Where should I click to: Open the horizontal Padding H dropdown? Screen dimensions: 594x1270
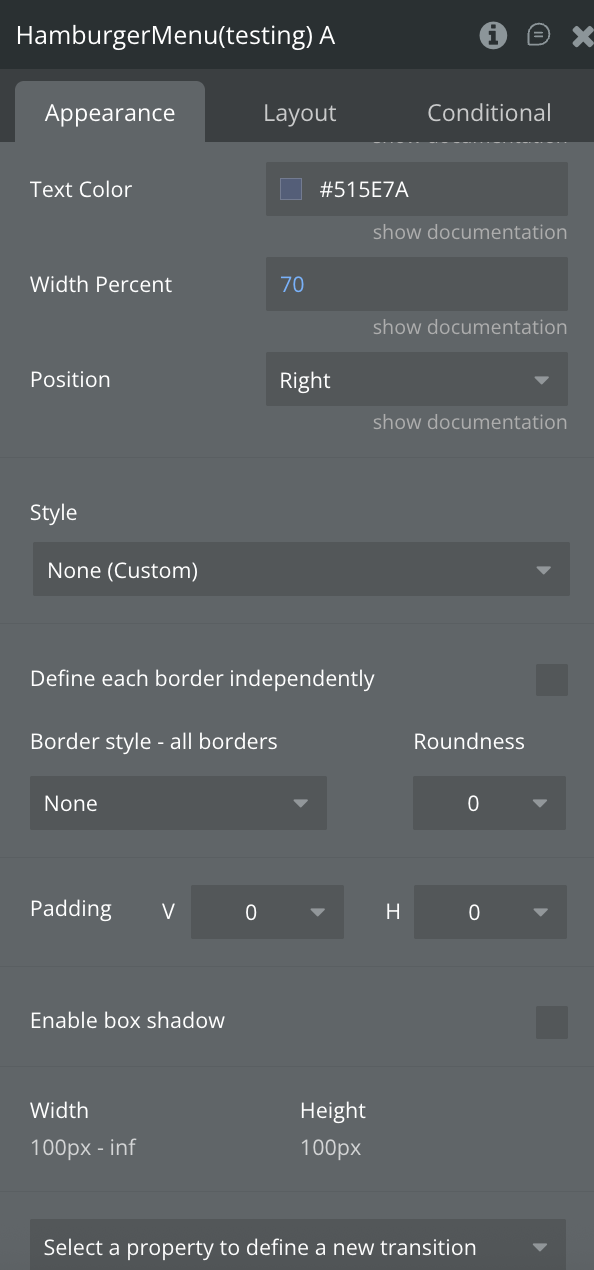490,912
